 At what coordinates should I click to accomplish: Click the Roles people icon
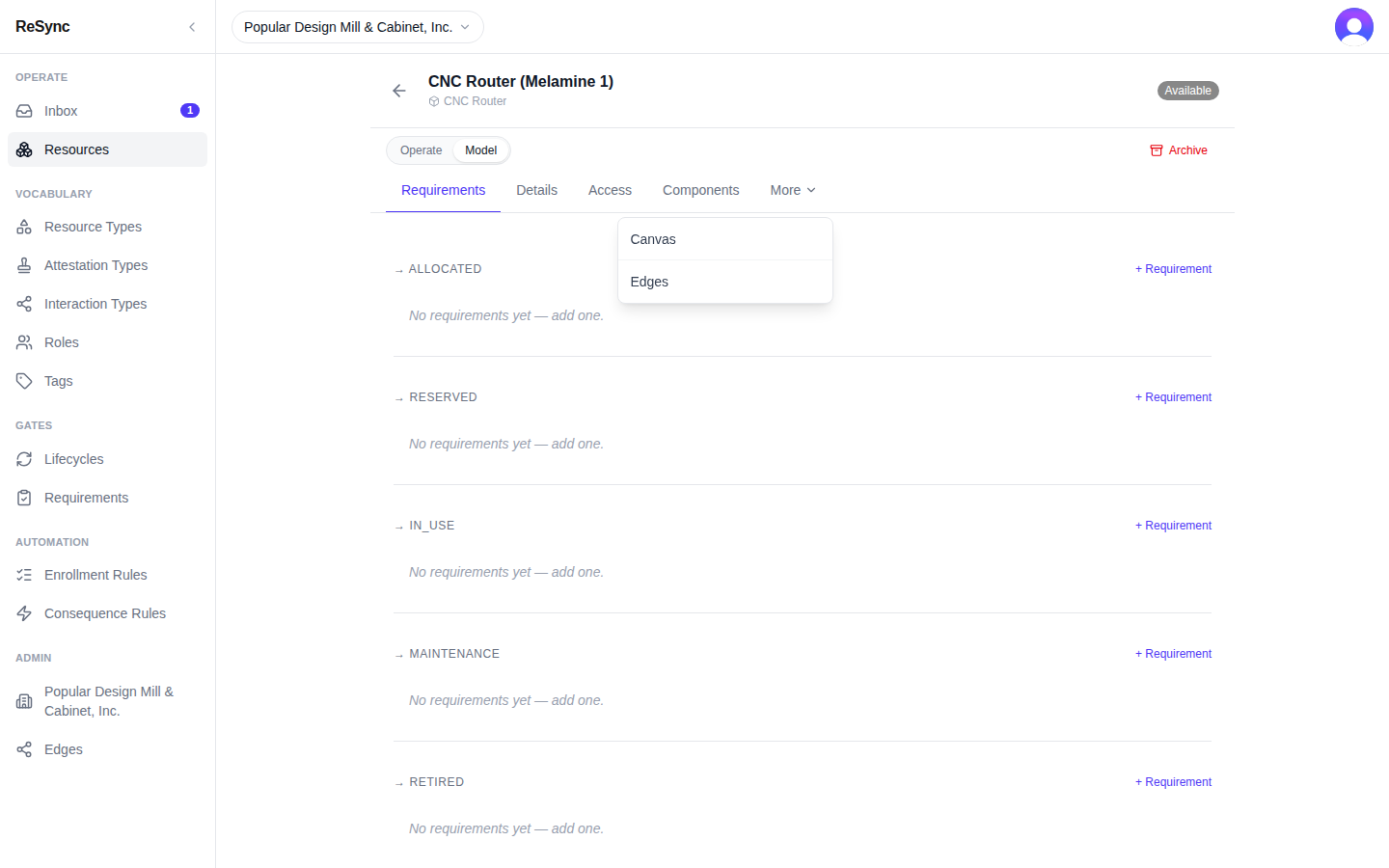pyautogui.click(x=24, y=342)
